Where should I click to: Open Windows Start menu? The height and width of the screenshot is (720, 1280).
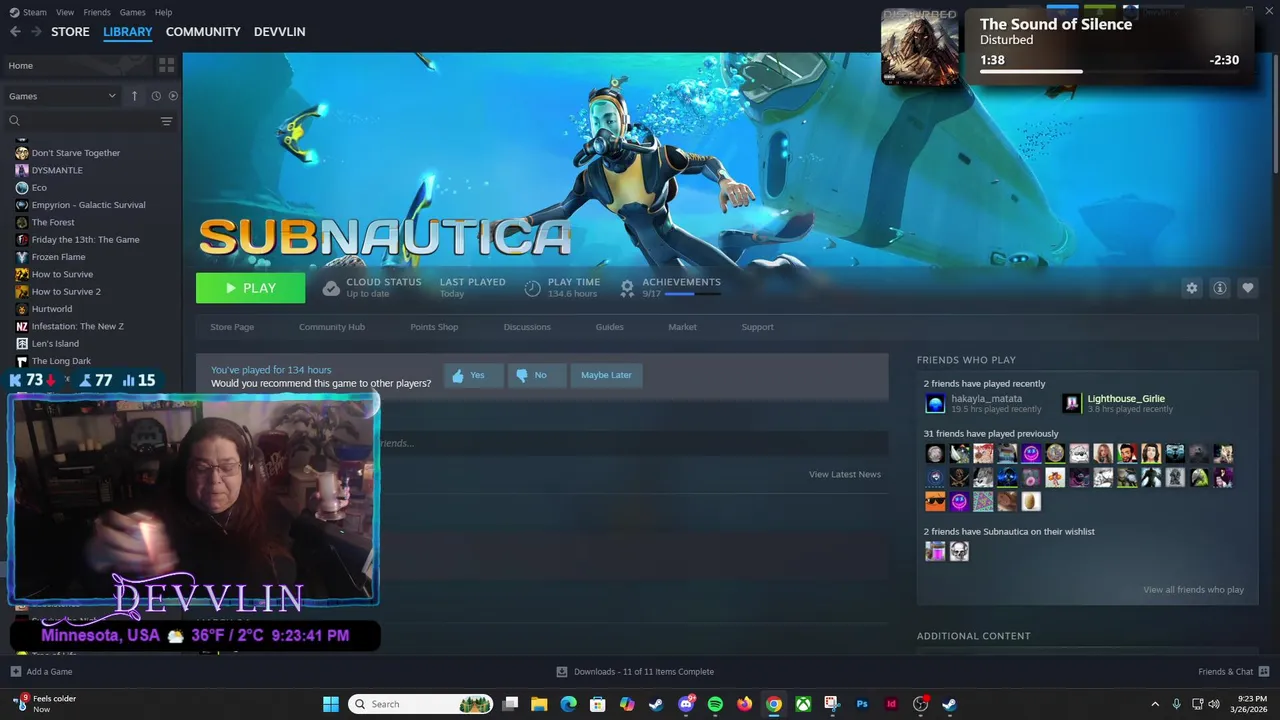pos(330,704)
